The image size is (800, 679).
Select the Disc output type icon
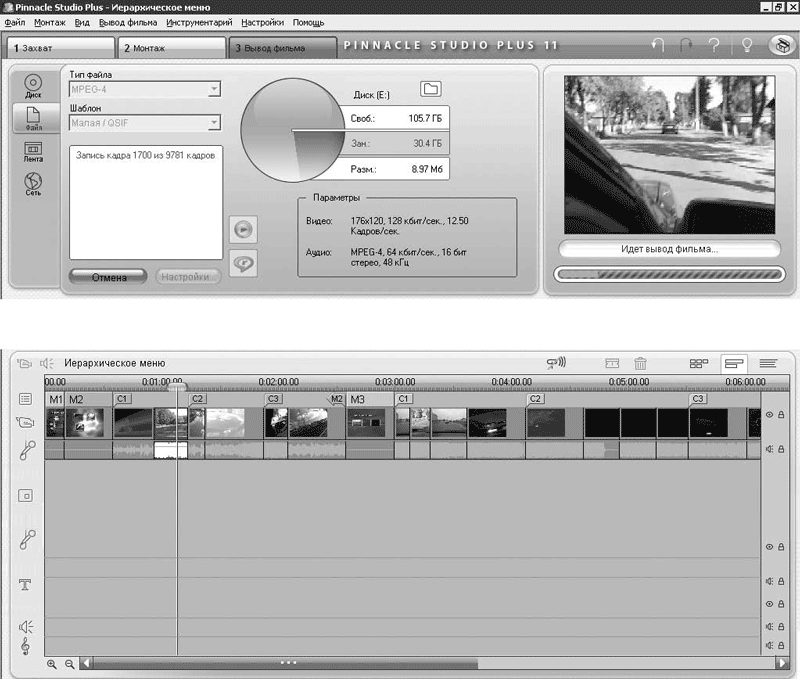point(32,86)
